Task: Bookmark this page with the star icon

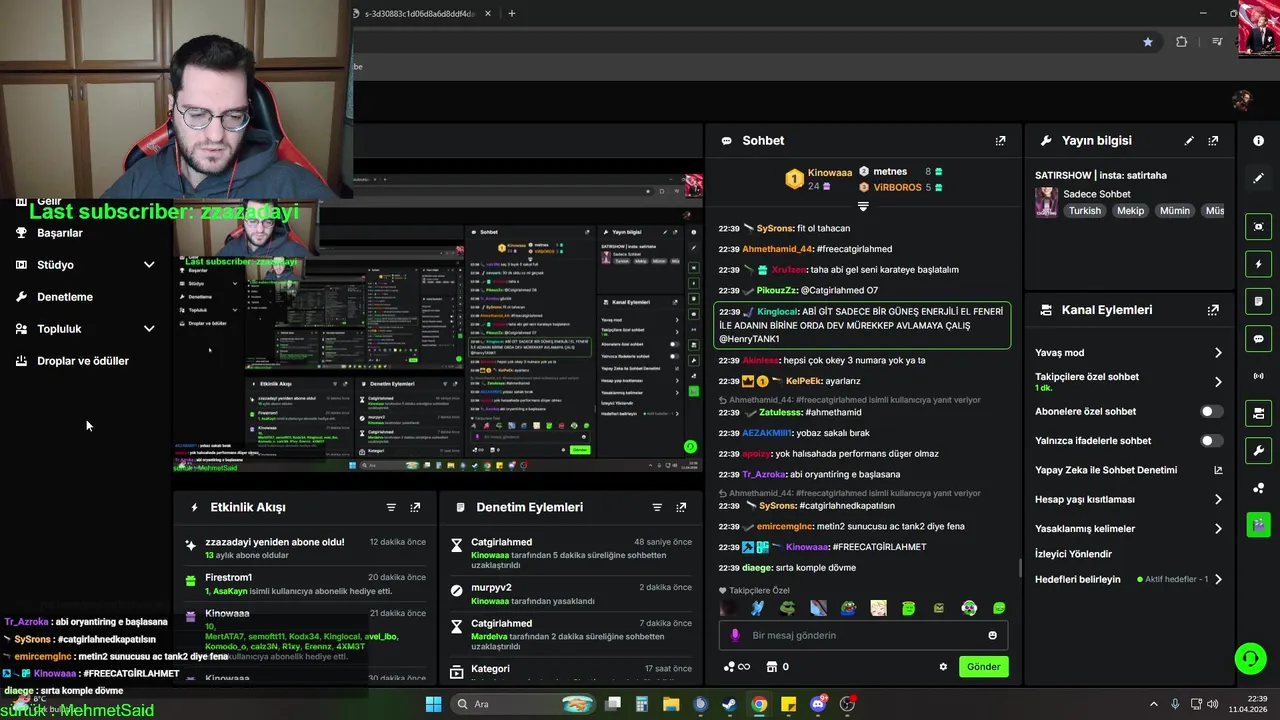Action: click(x=1148, y=42)
